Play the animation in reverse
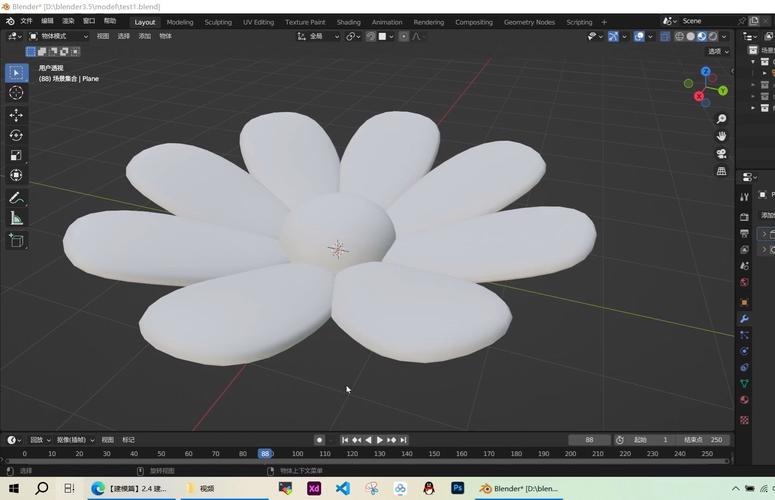 [368, 440]
